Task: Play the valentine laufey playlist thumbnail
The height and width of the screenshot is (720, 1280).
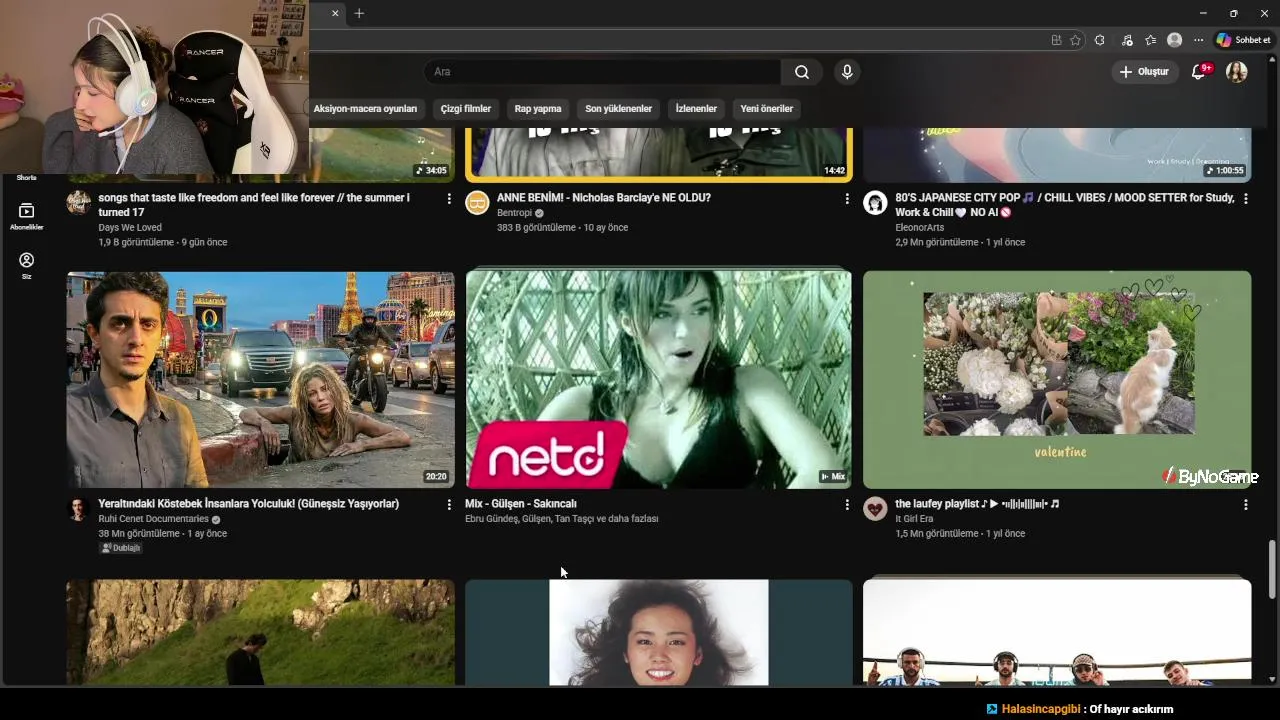Action: coord(1057,379)
